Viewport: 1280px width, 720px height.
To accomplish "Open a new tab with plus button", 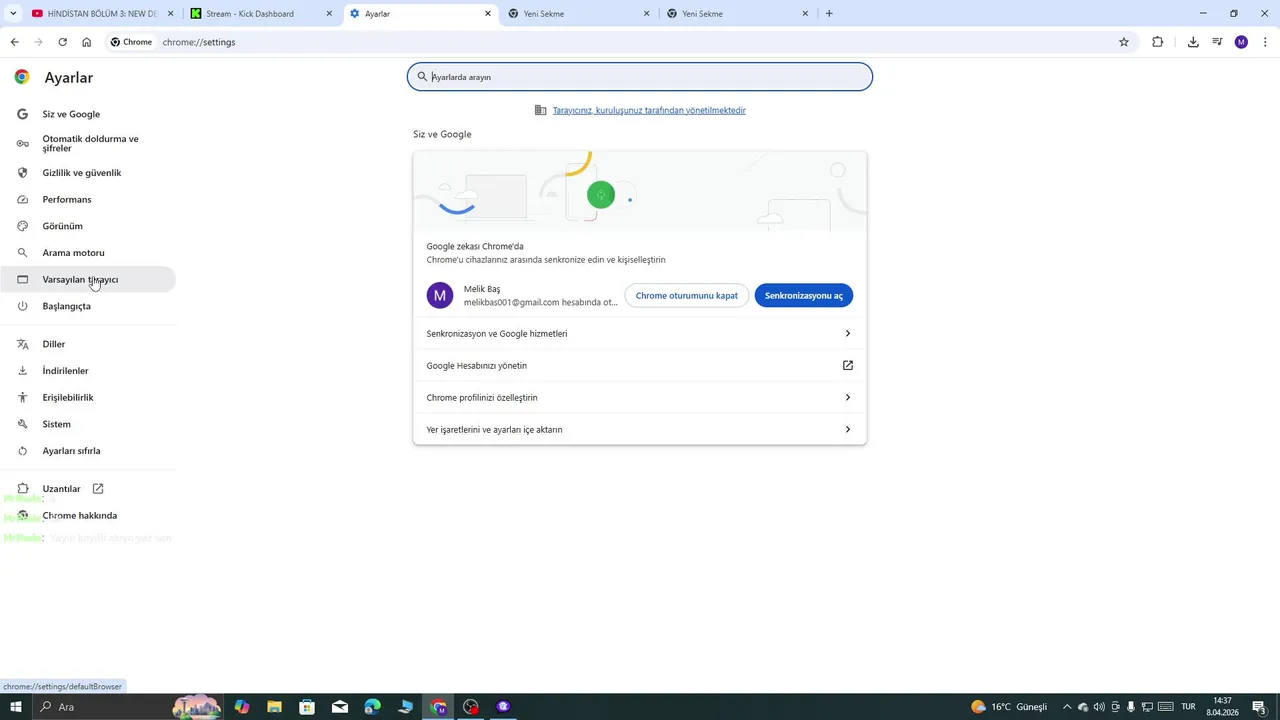I will (x=829, y=14).
